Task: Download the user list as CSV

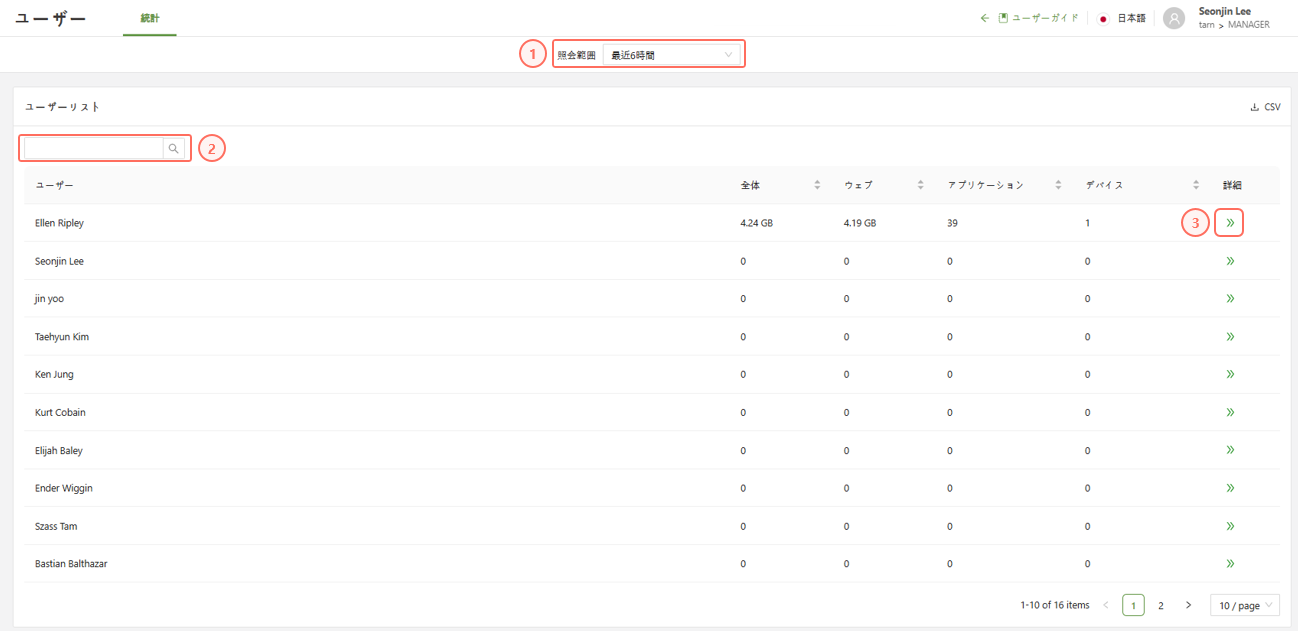Action: [1265, 107]
